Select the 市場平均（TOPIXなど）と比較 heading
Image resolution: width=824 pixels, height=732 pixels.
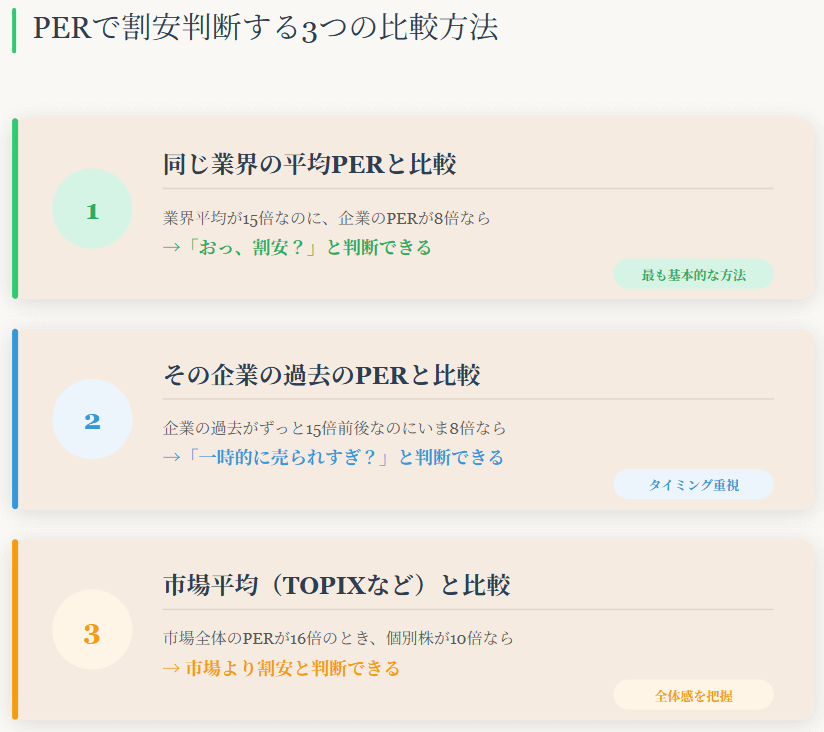(x=336, y=585)
